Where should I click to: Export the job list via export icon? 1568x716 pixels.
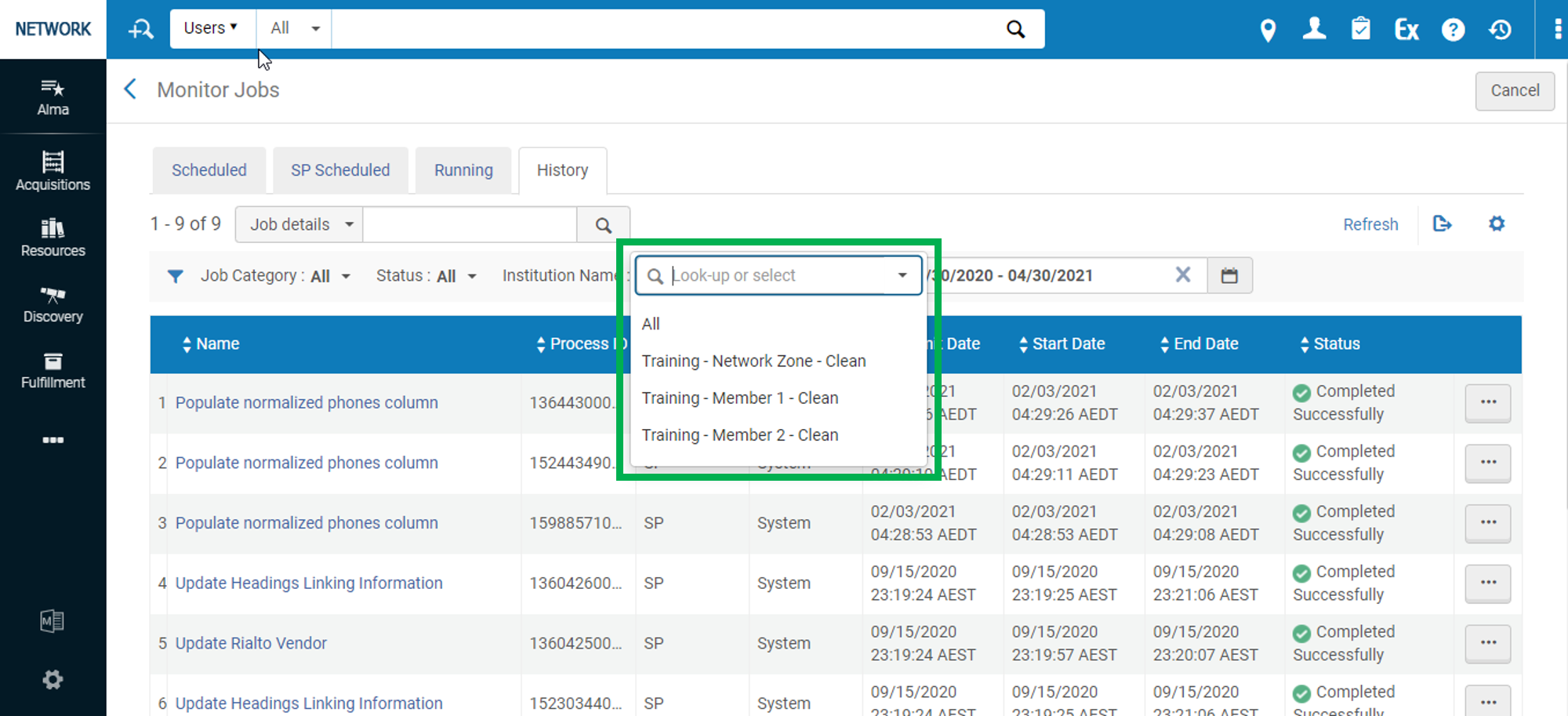coord(1442,224)
